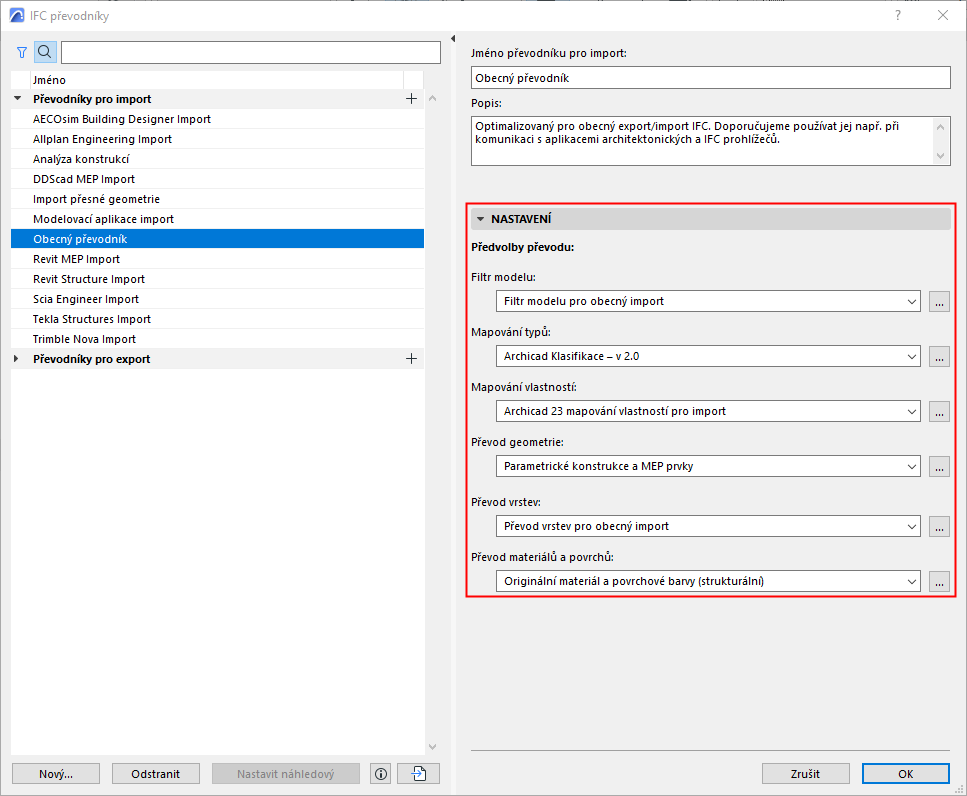Click list scrollbar up arrow
Image resolution: width=967 pixels, height=796 pixels.
pyautogui.click(x=432, y=99)
